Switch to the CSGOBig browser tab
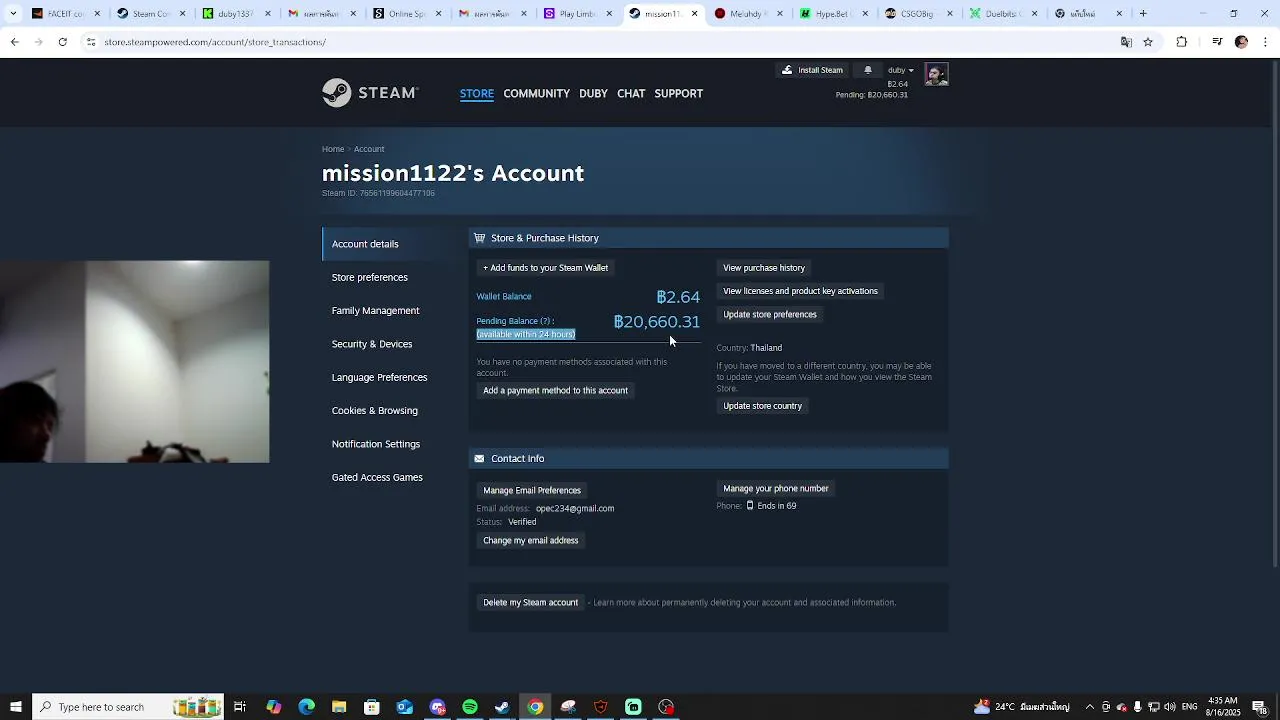Viewport: 1280px width, 720px height. point(919,14)
